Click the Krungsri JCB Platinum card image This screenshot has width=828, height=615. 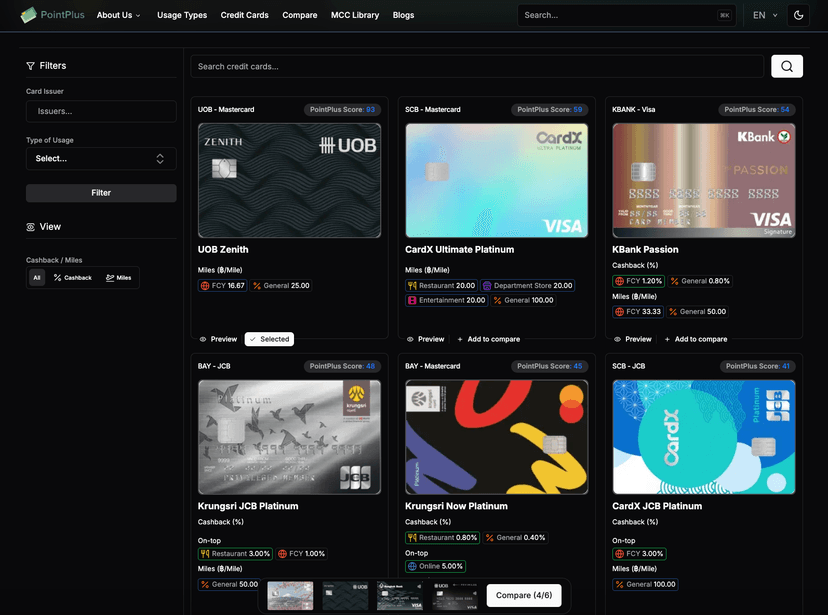click(289, 437)
